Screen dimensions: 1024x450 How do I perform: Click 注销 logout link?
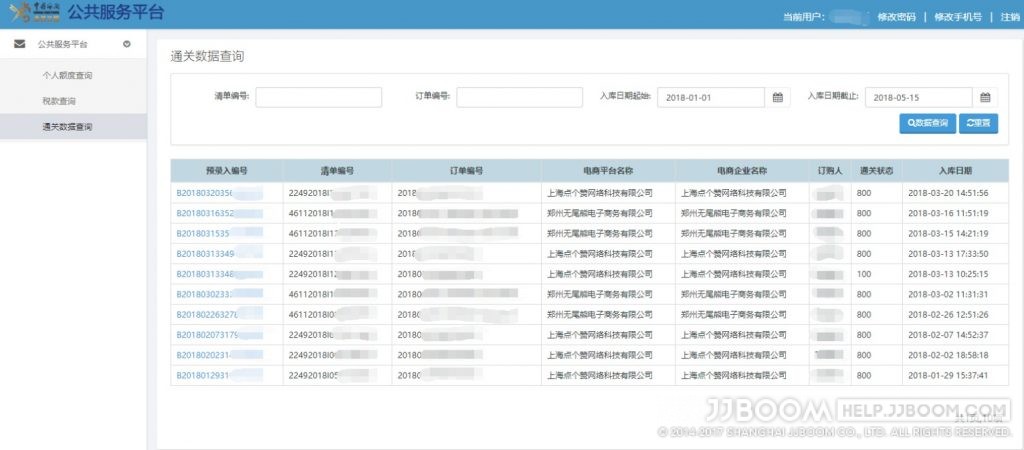click(x=1010, y=17)
